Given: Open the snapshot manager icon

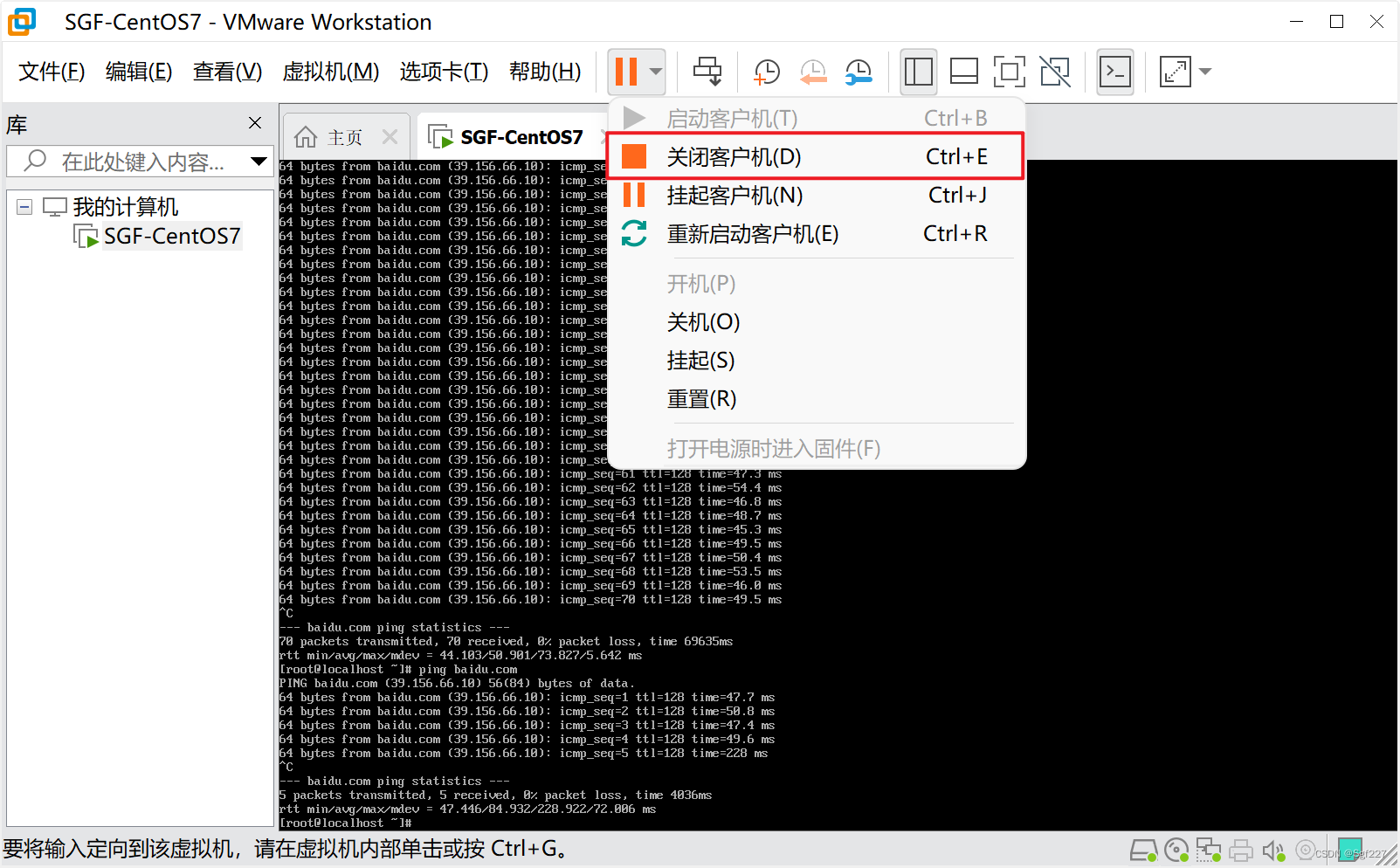Looking at the screenshot, I should tap(859, 72).
